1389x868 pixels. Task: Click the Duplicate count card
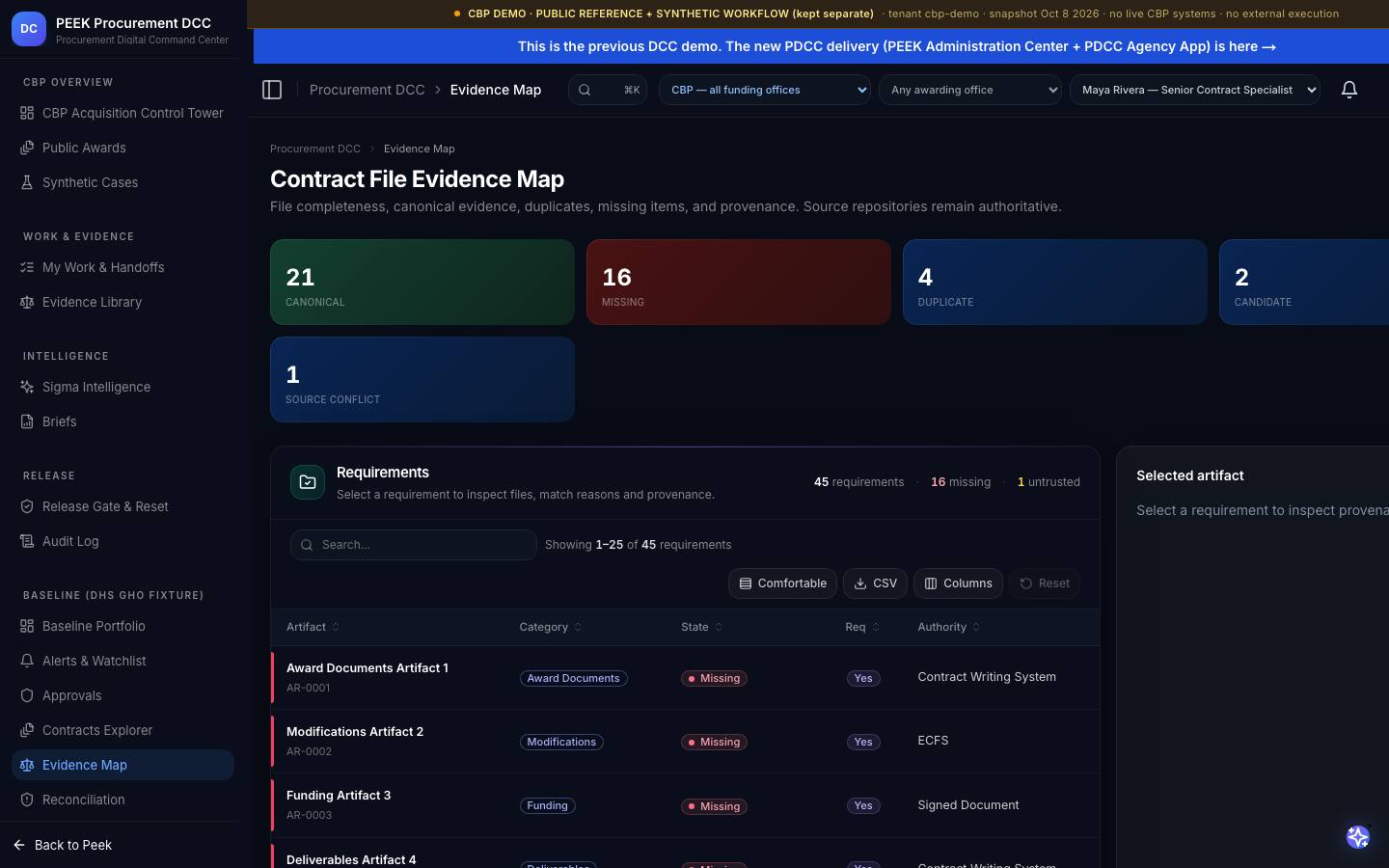tap(1055, 283)
